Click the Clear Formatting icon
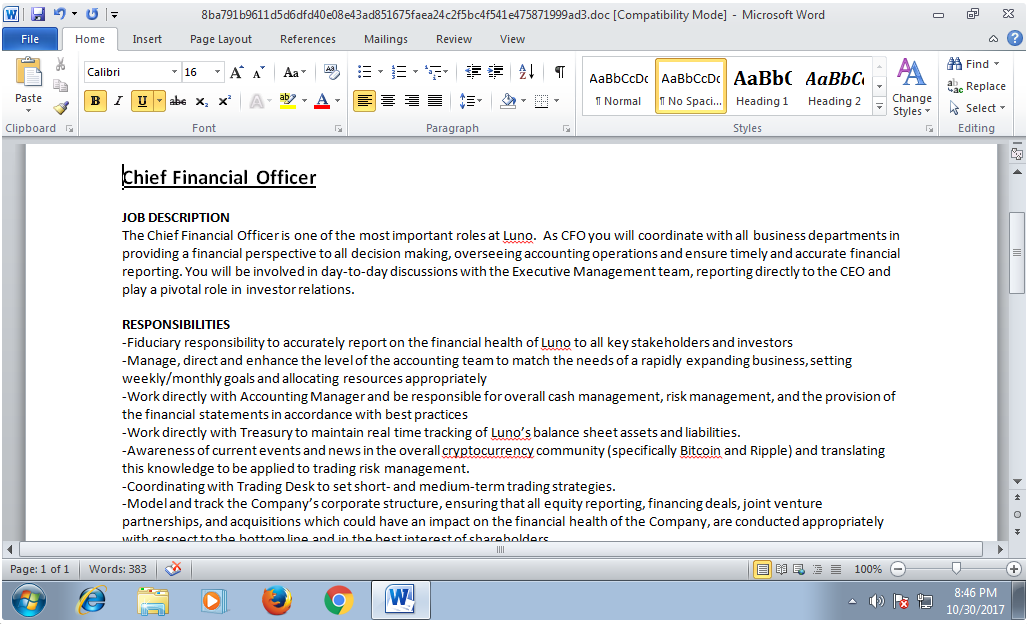Screen dimensions: 1027x624 pos(332,72)
